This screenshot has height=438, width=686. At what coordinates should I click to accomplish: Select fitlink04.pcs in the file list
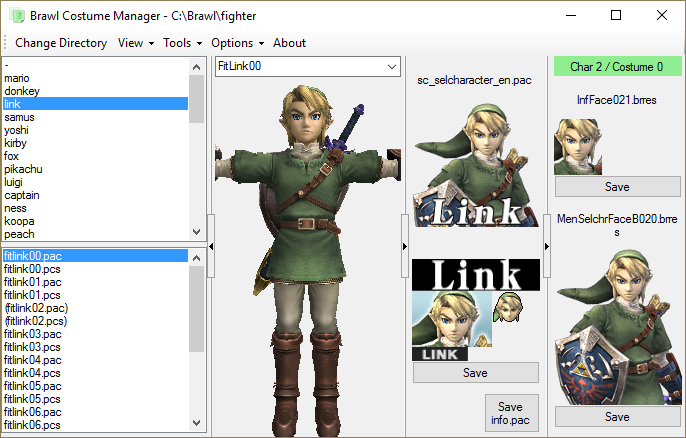pyautogui.click(x=95, y=373)
